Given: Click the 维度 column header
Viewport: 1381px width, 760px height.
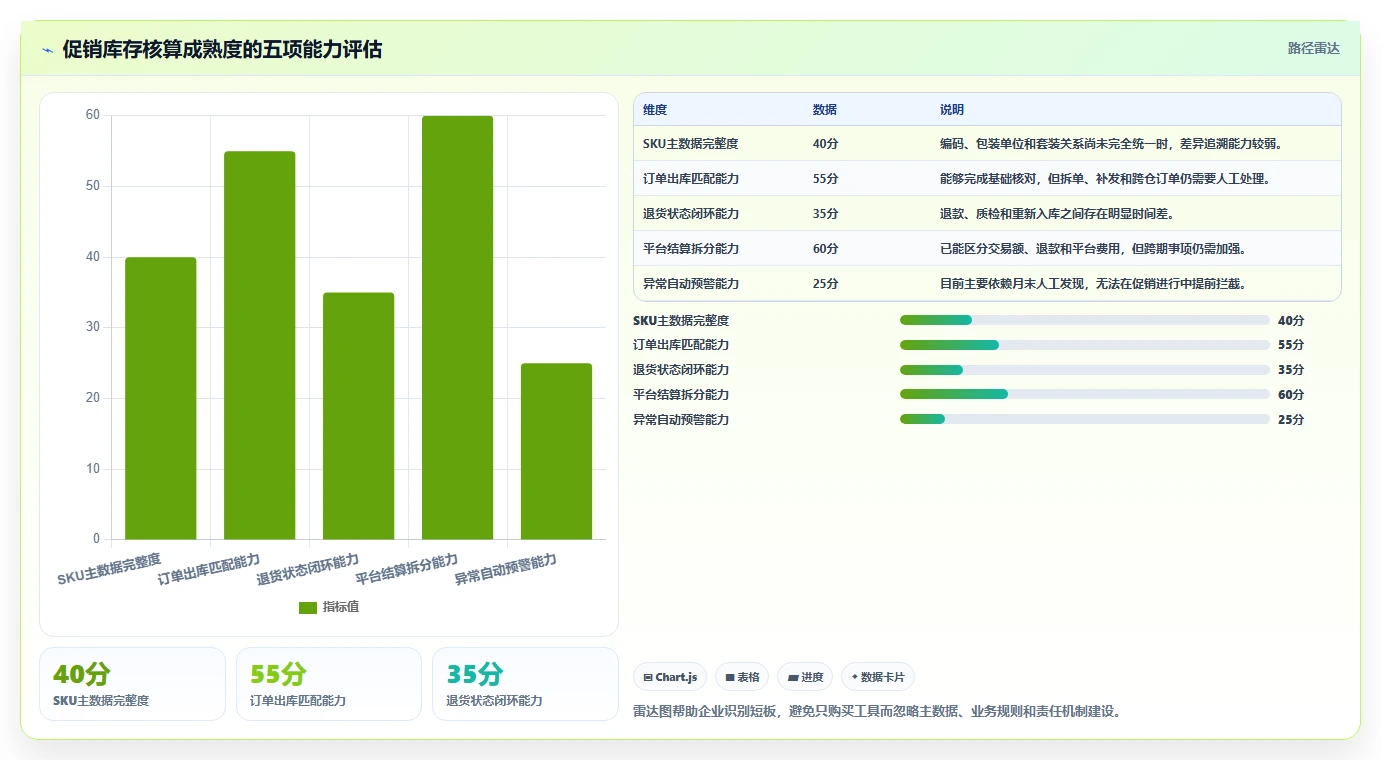Looking at the screenshot, I should (x=655, y=110).
